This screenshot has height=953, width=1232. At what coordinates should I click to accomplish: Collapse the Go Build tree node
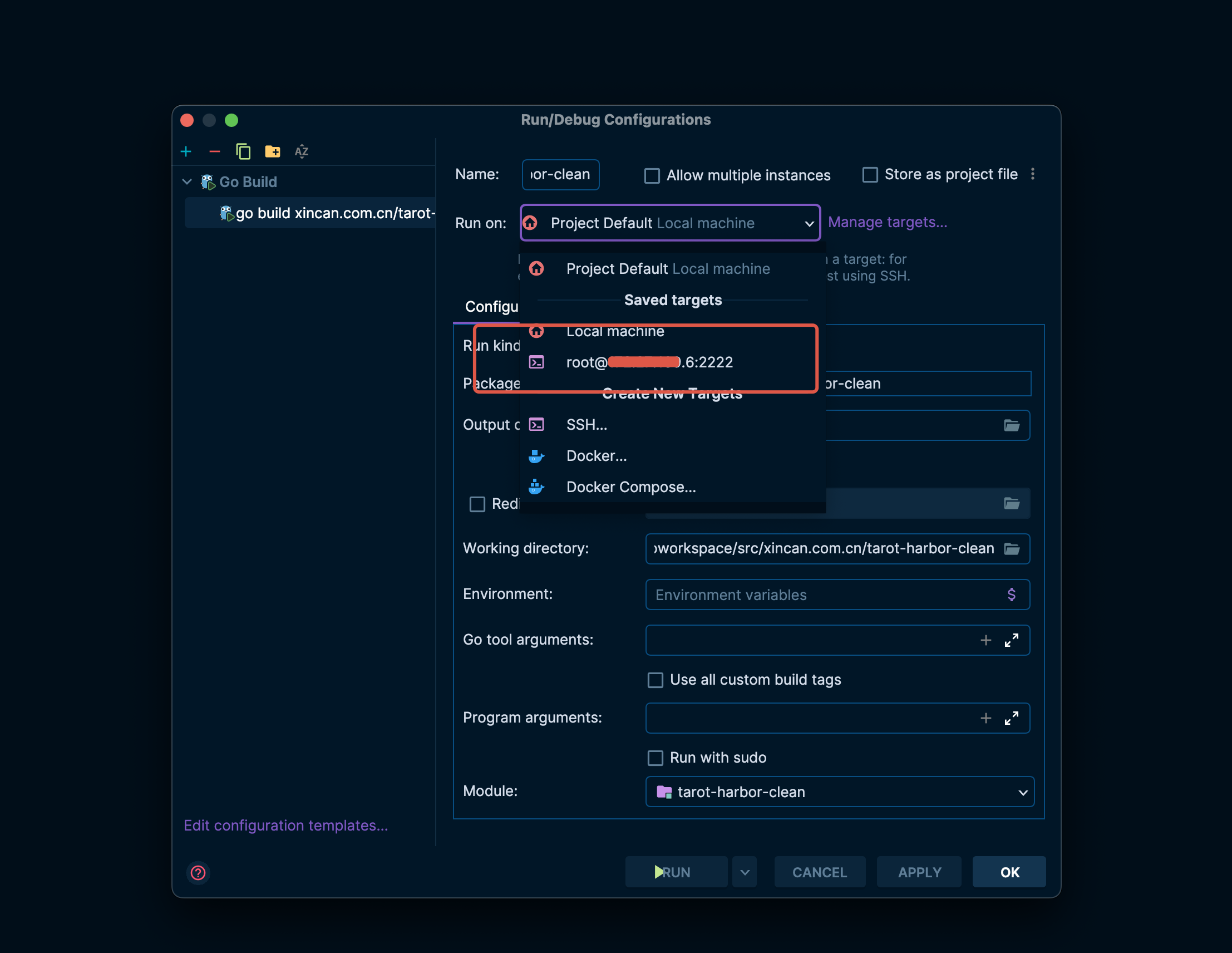coord(188,181)
